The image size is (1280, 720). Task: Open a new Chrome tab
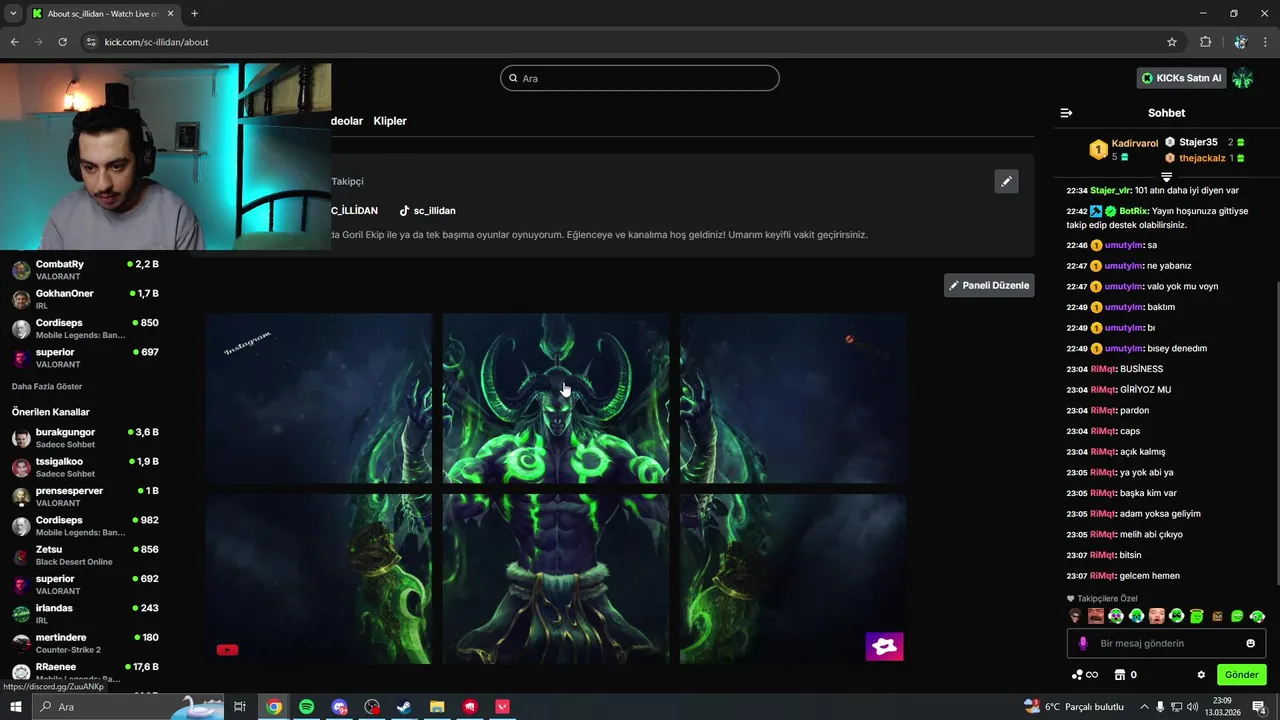coord(194,14)
